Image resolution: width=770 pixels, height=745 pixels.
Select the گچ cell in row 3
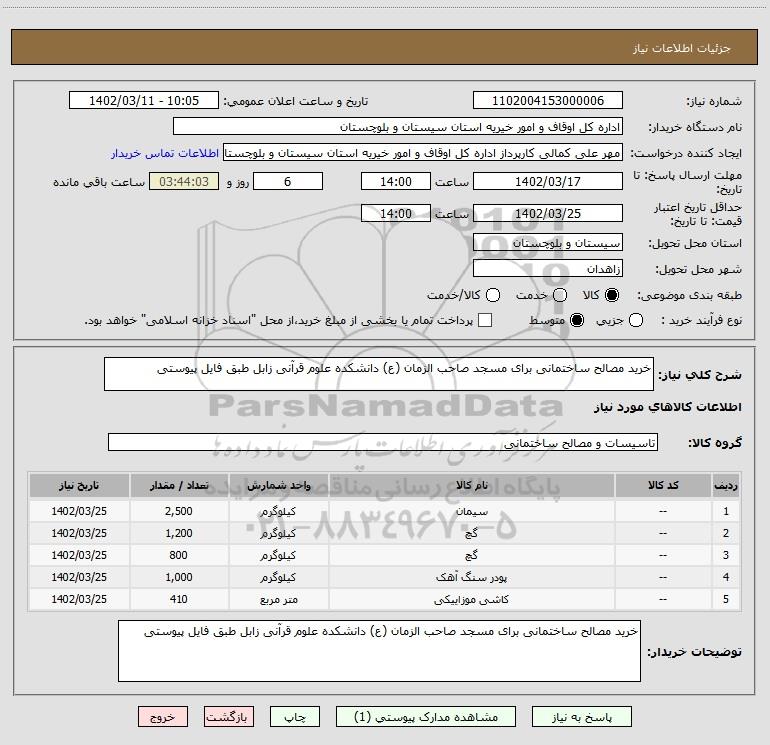click(471, 555)
